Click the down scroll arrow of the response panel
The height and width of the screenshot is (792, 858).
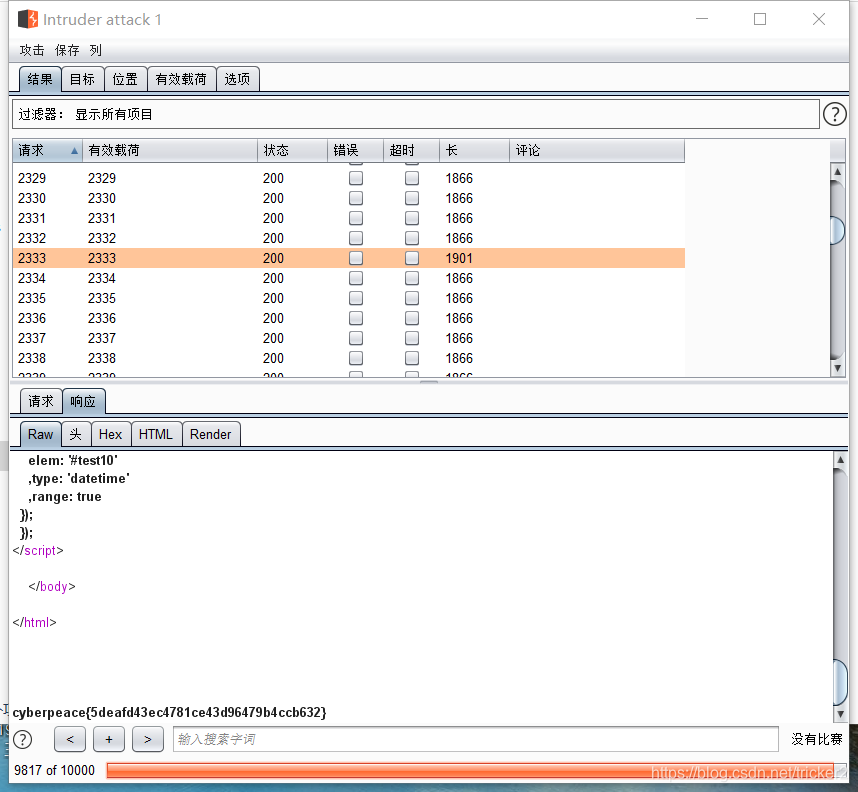click(840, 716)
